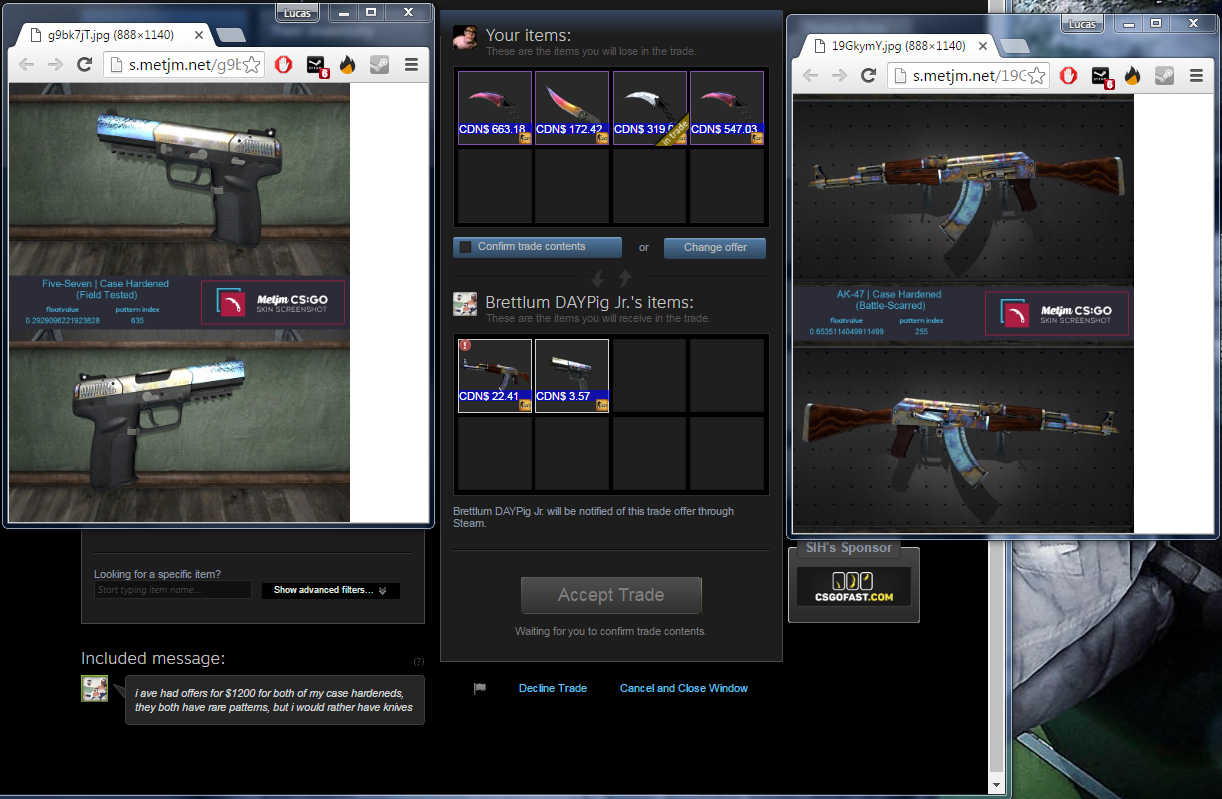Screen dimensions: 1222x799
Task: Open Lucas profile button in g9bk7jT.jpg window
Action: click(298, 12)
